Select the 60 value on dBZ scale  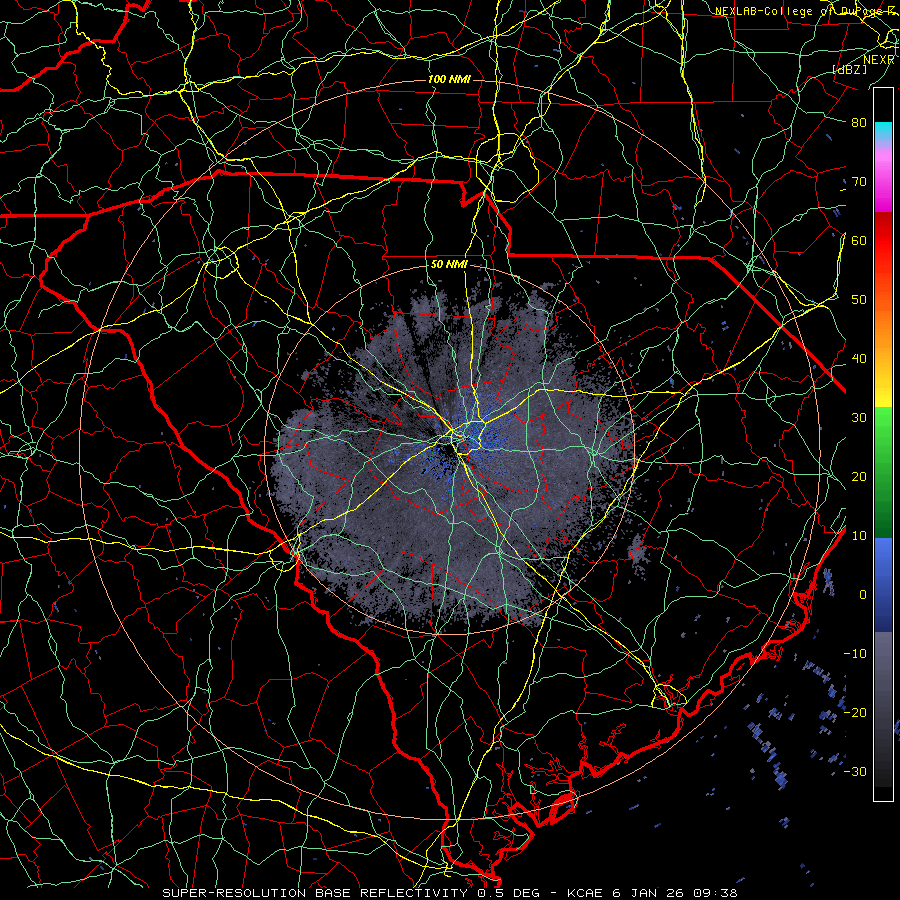tap(859, 241)
